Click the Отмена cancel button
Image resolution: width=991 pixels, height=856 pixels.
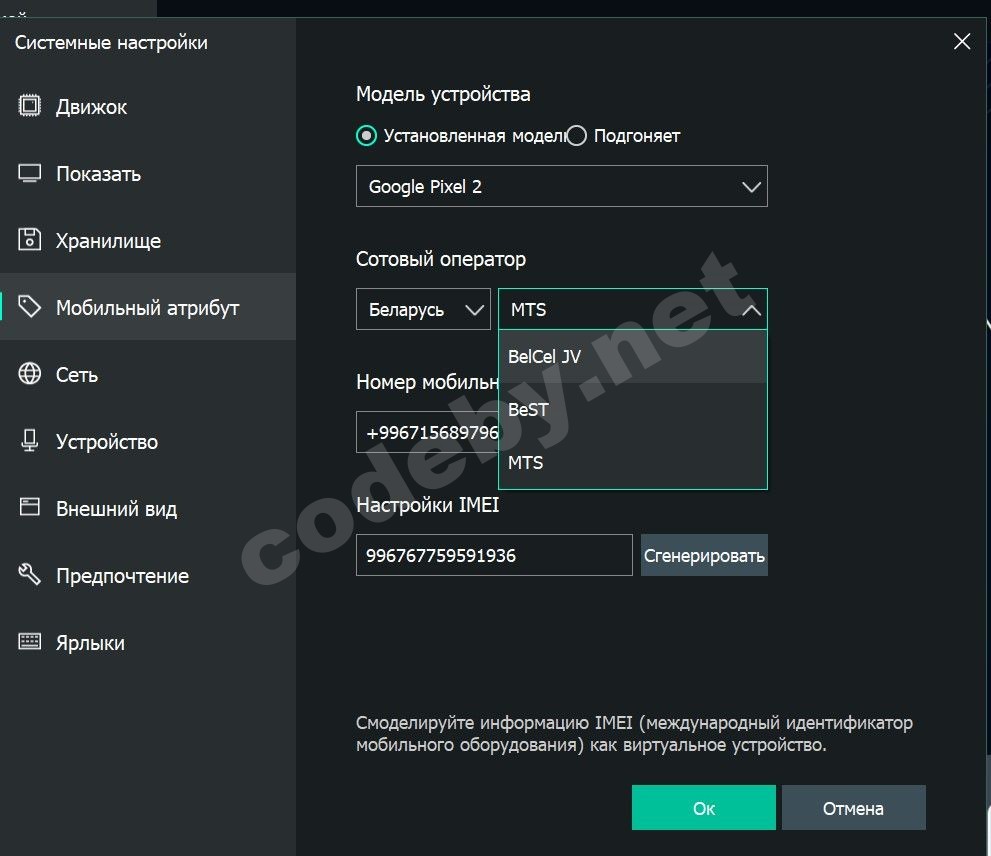[x=853, y=807]
